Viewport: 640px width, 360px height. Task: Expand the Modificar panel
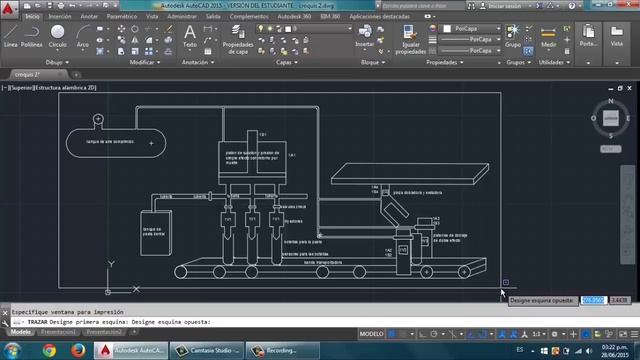pos(145,62)
